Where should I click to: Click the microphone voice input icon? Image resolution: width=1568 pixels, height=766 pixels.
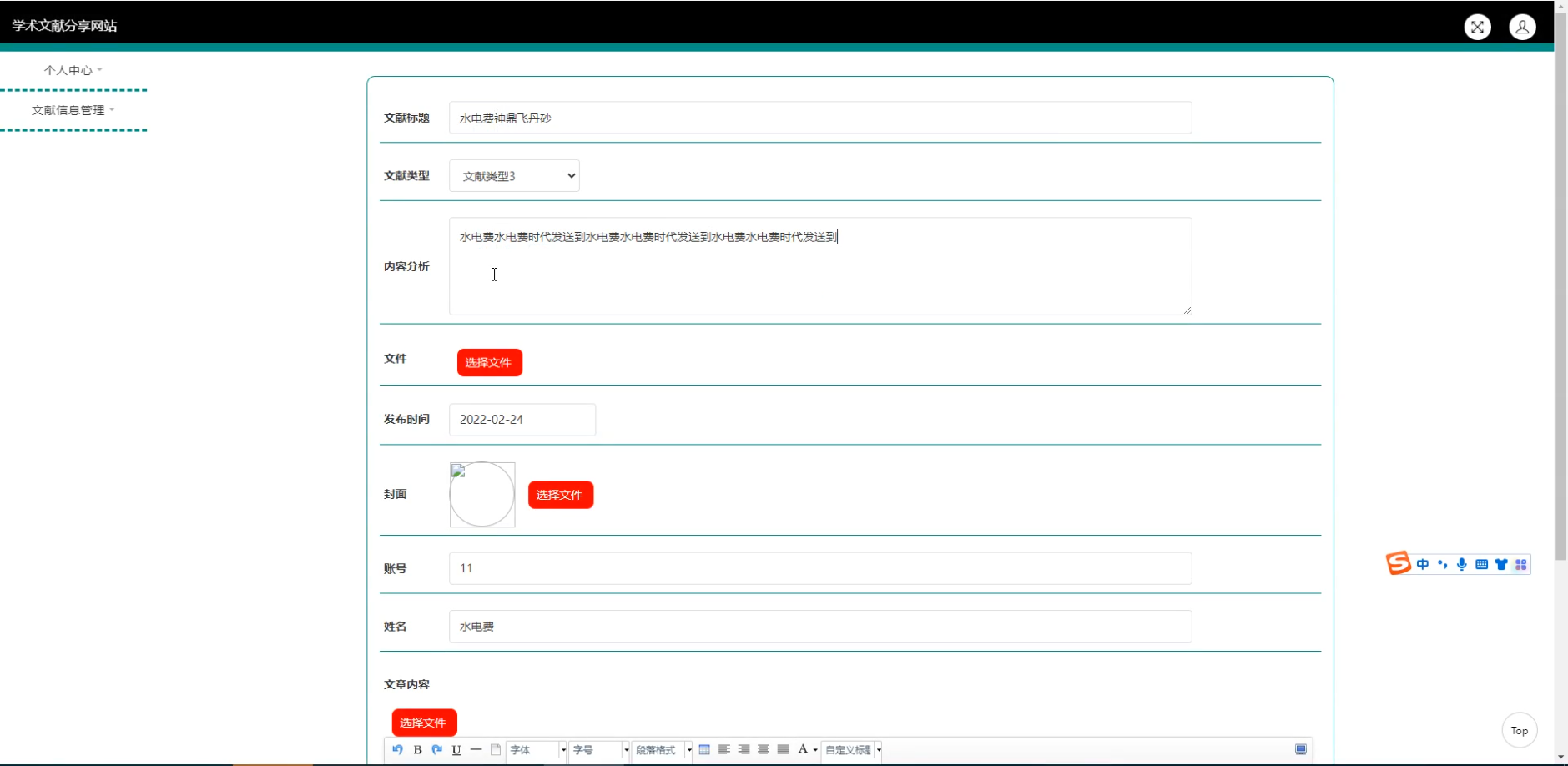[1461, 564]
